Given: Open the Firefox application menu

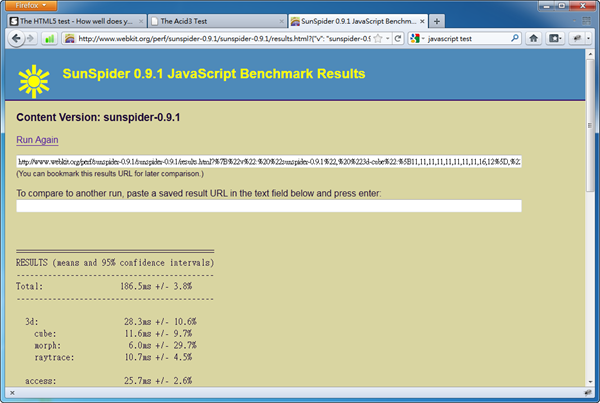Looking at the screenshot, I should tap(31, 5).
